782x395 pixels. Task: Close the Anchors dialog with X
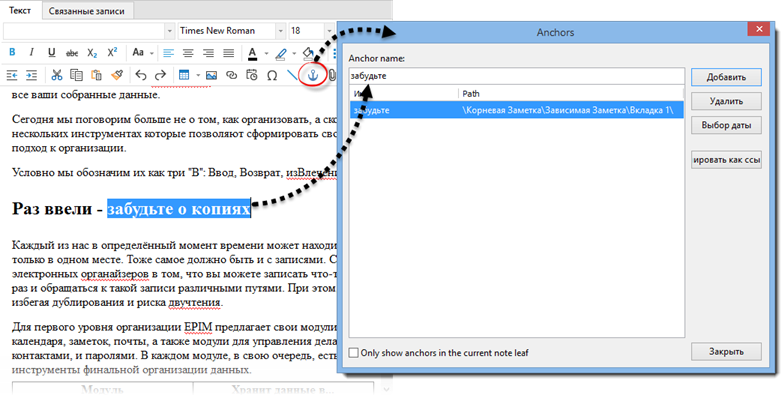[759, 29]
